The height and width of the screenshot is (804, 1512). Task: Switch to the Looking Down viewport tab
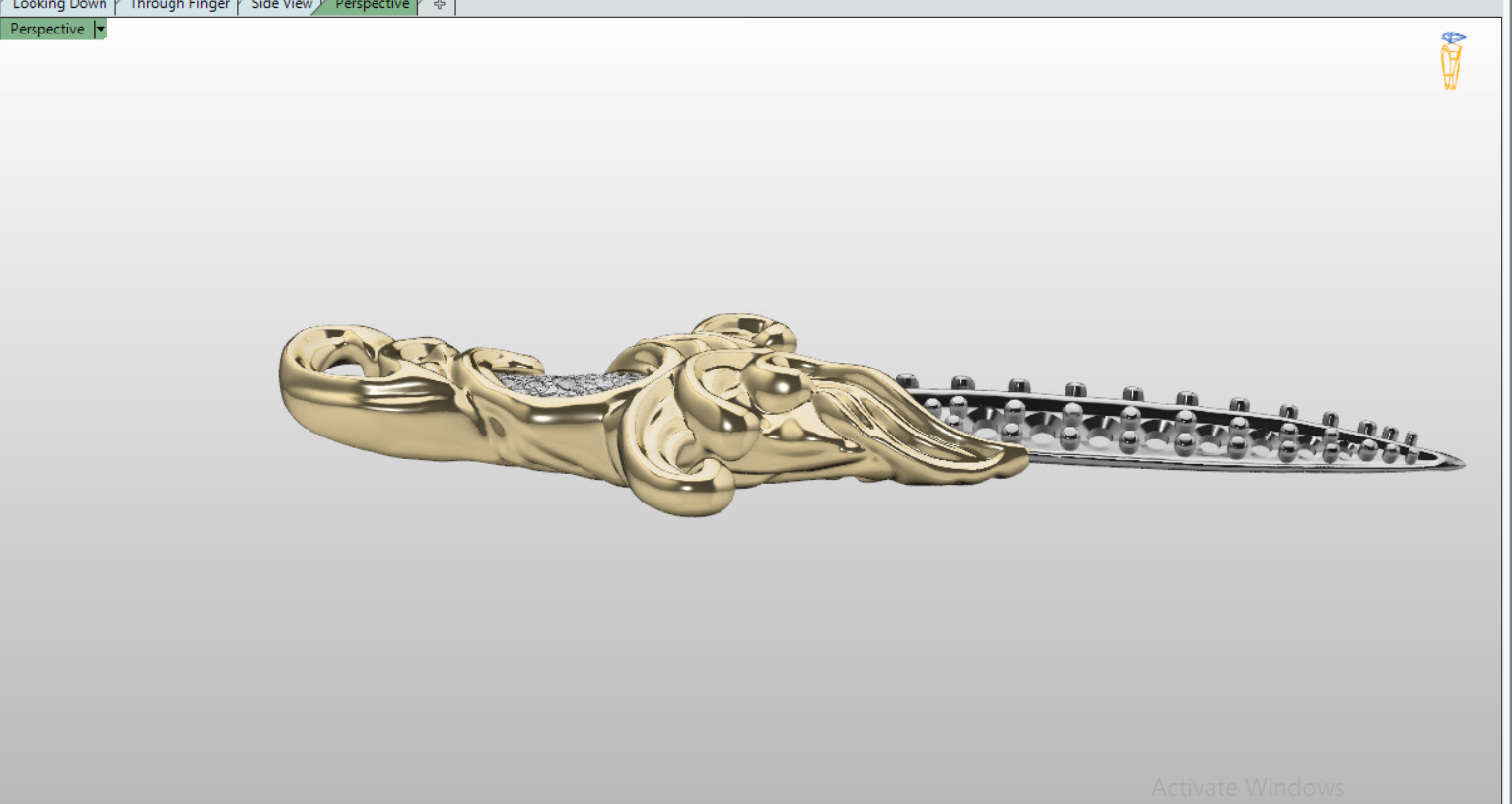(x=57, y=6)
